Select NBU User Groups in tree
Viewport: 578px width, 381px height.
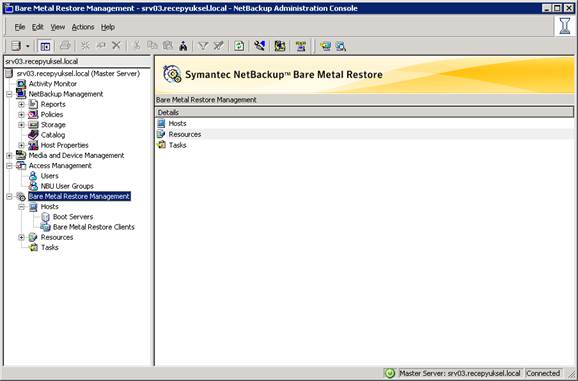[67, 186]
